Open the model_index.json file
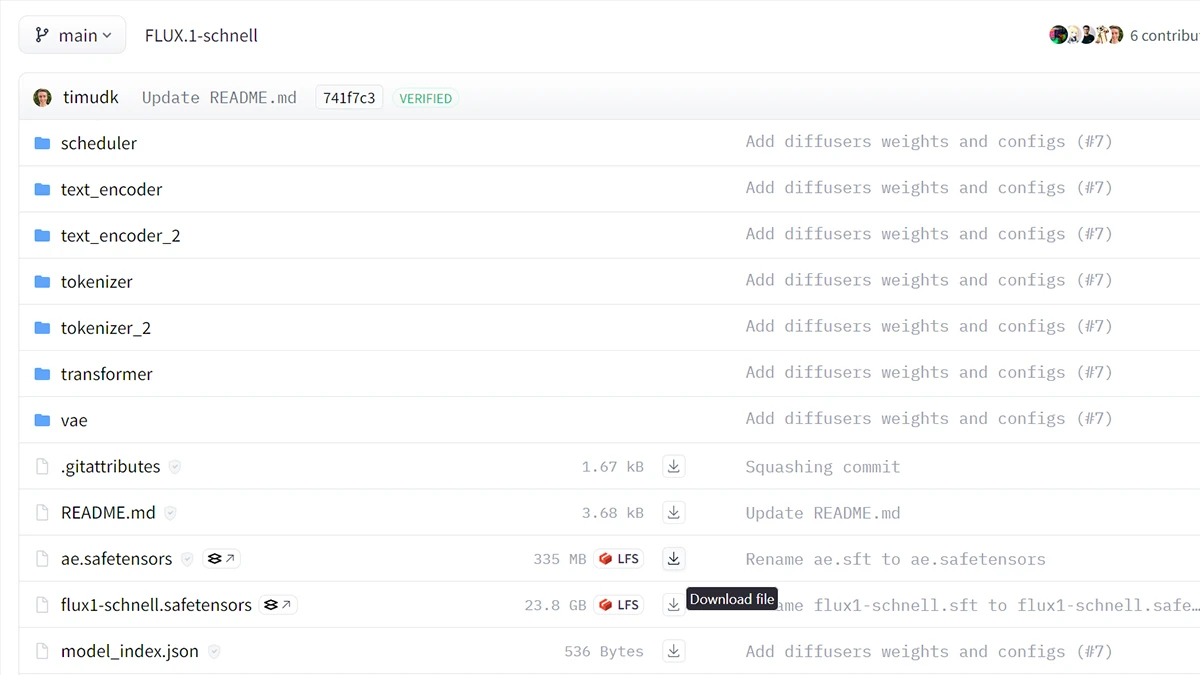The image size is (1200, 675). (x=130, y=651)
